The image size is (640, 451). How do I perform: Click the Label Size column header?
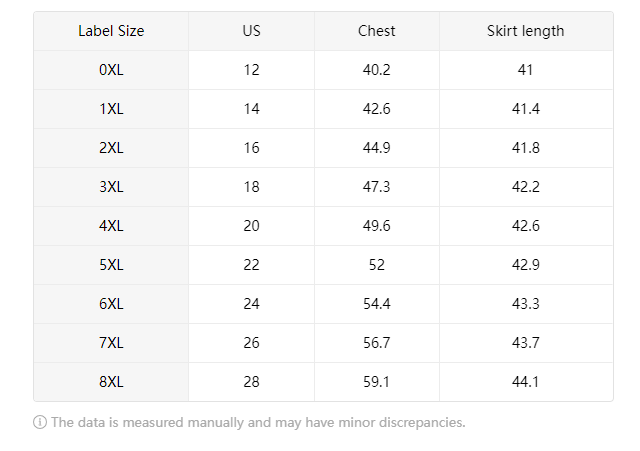pos(111,31)
